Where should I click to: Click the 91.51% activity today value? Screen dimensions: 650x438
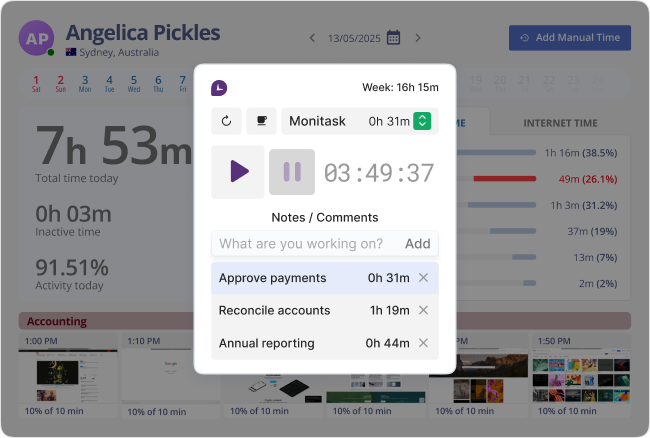72,268
